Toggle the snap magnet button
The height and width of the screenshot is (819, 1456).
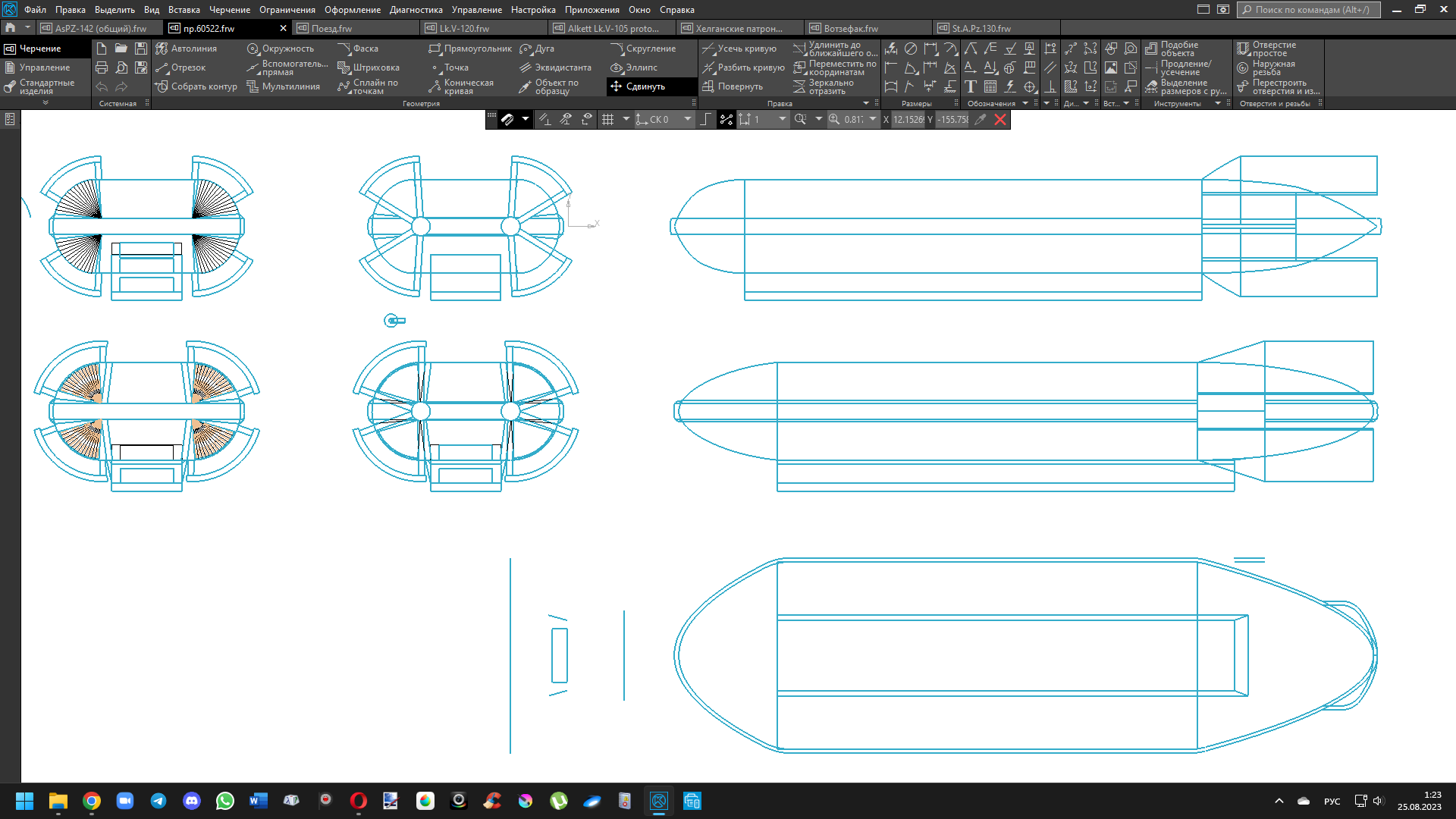coord(507,119)
